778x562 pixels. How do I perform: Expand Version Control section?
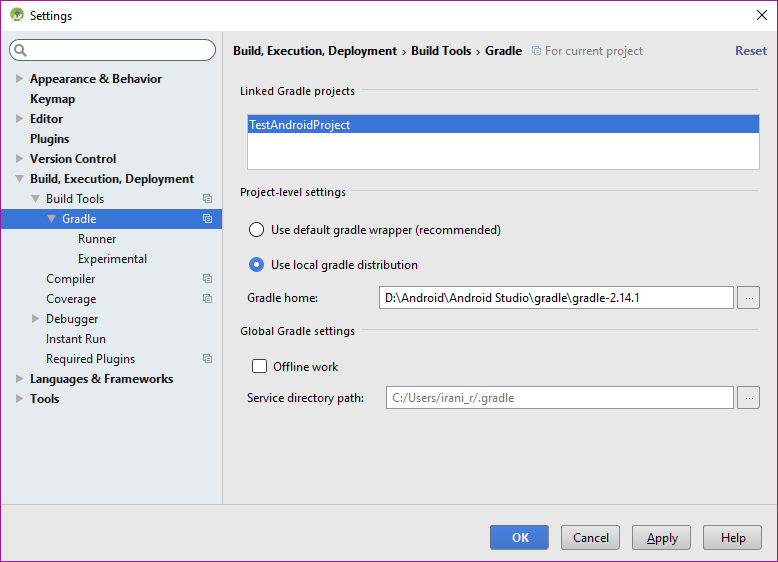point(19,158)
